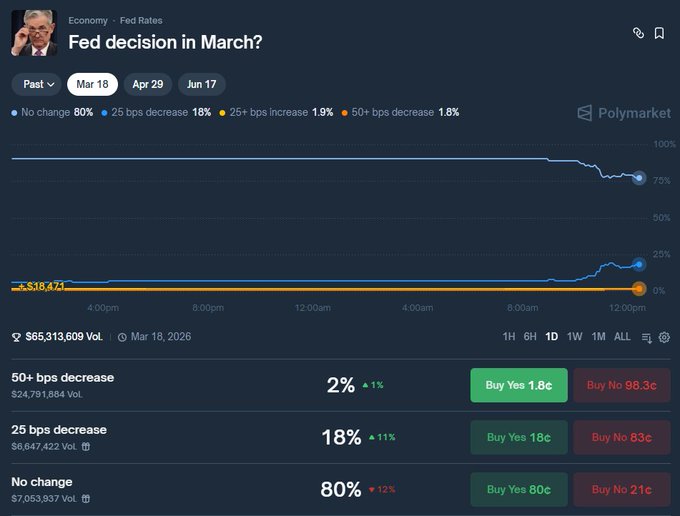Click the Jerome Powell market thumbnail
680x516 pixels.
pos(34,33)
